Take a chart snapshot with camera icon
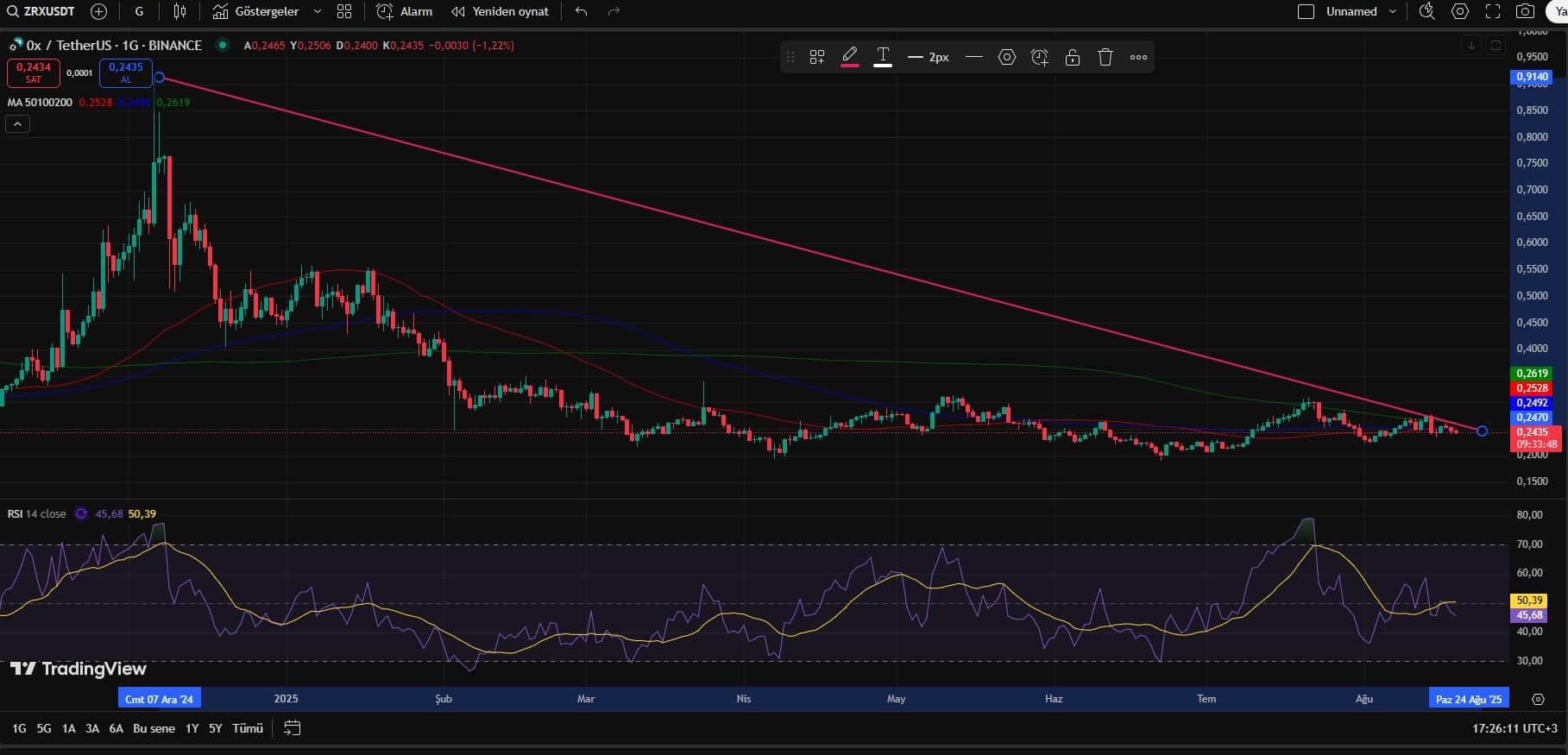This screenshot has height=755, width=1568. point(1526,11)
